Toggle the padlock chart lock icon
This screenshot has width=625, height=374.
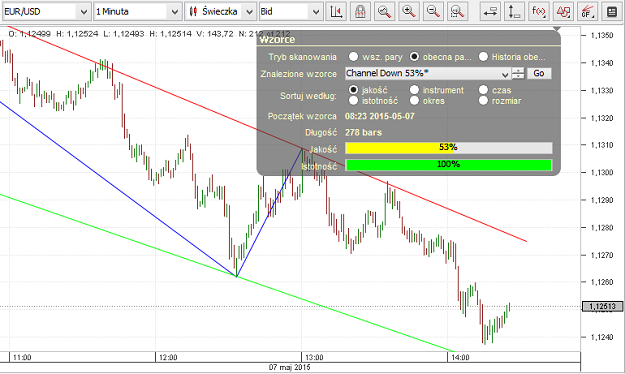pyautogui.click(x=360, y=12)
